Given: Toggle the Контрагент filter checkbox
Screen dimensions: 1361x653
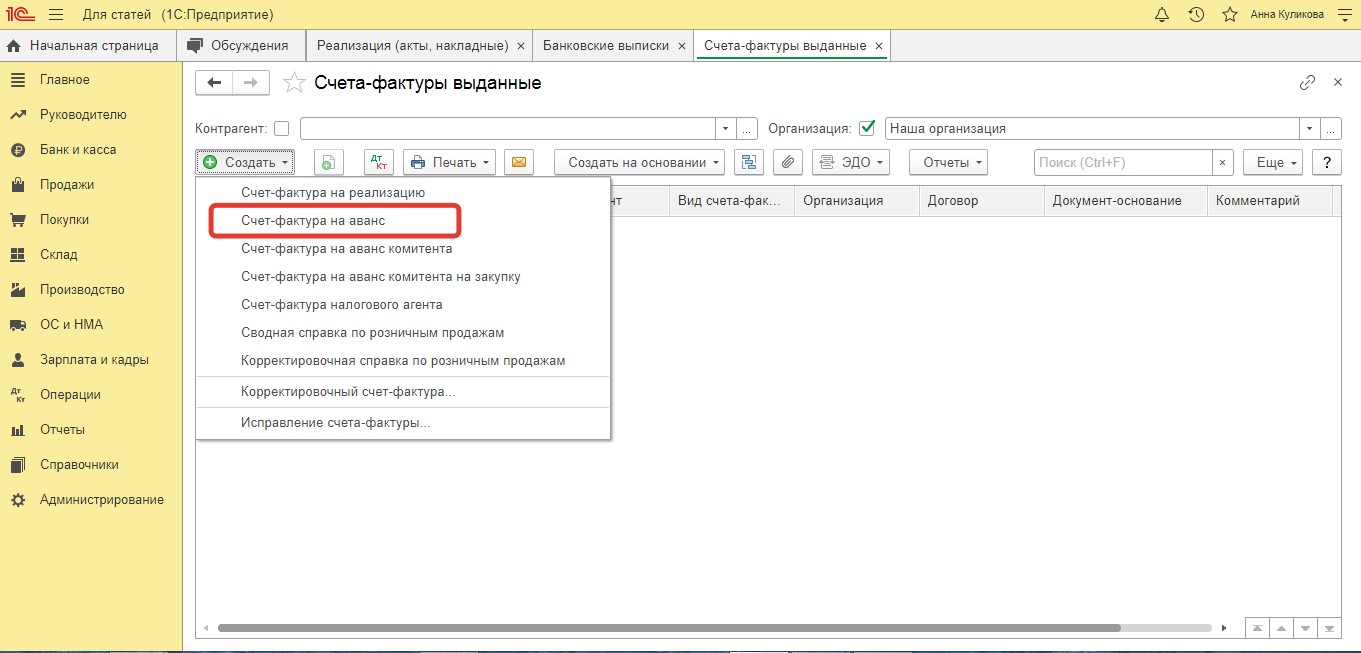Looking at the screenshot, I should pyautogui.click(x=282, y=129).
